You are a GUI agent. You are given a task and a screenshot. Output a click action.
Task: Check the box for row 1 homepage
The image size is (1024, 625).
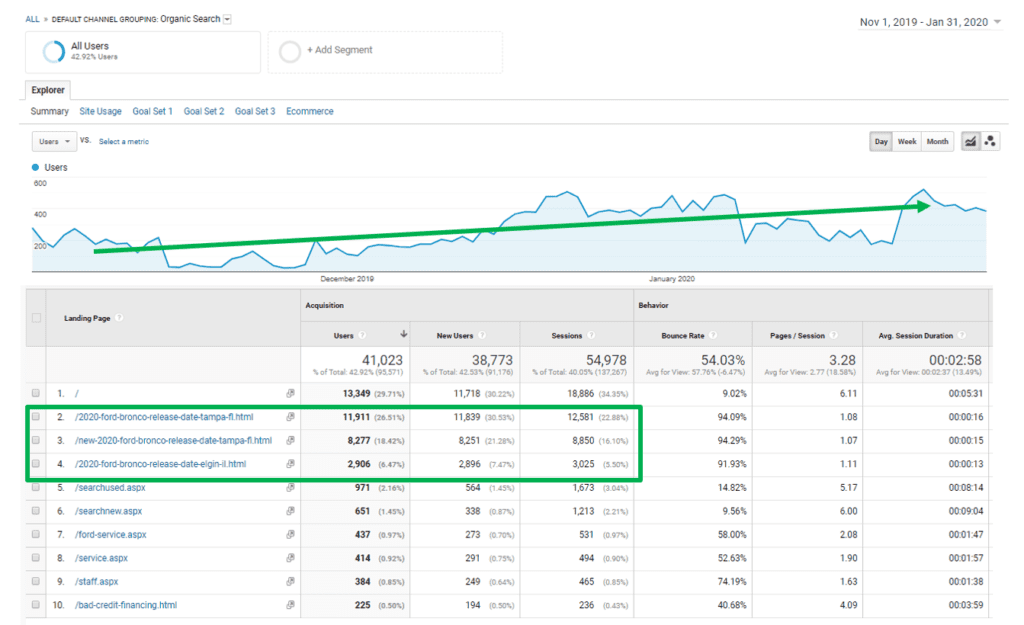(x=36, y=393)
